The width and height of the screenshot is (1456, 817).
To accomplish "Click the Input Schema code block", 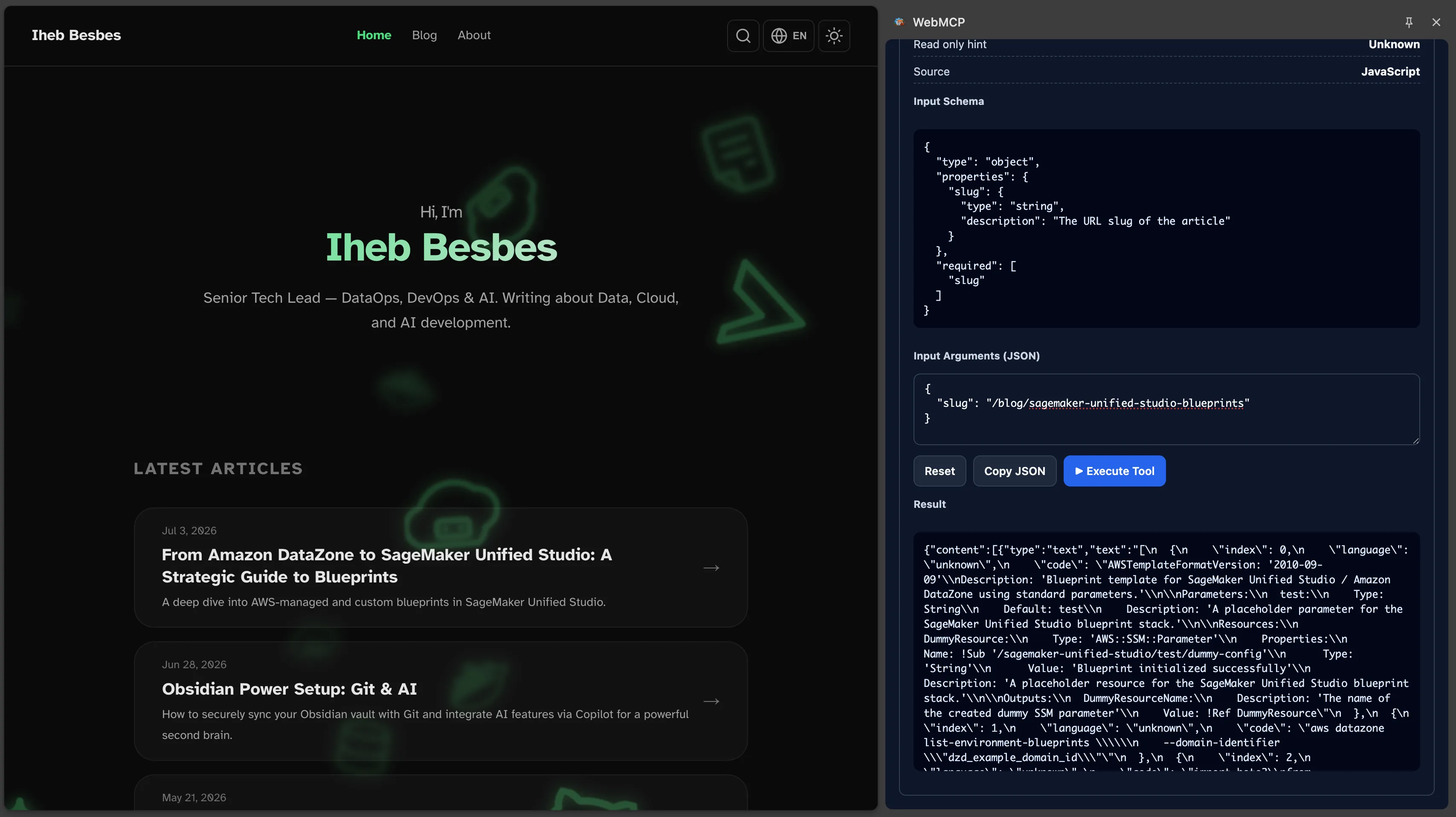I will tap(1166, 228).
